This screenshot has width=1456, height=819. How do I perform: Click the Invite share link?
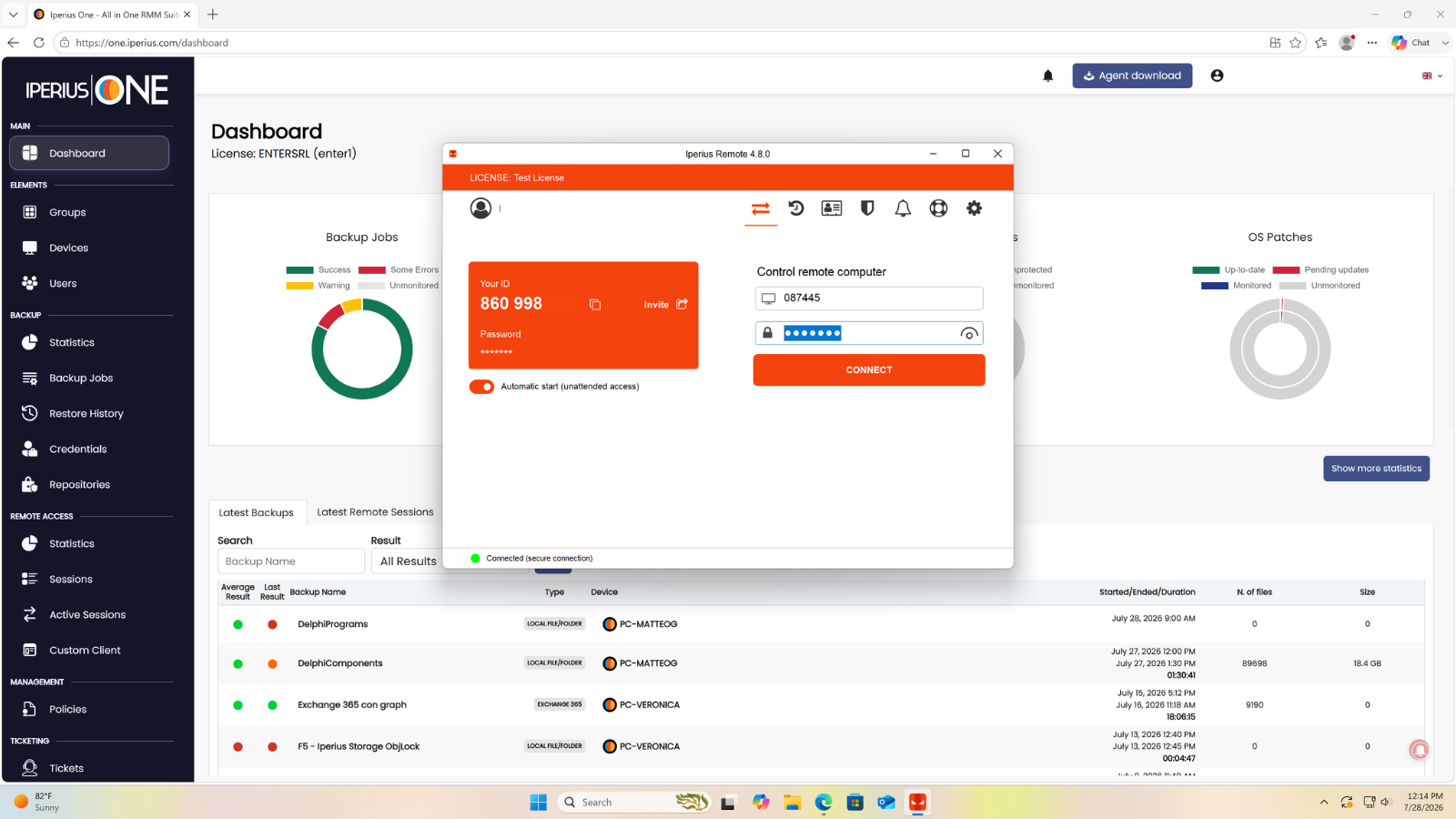tap(666, 304)
